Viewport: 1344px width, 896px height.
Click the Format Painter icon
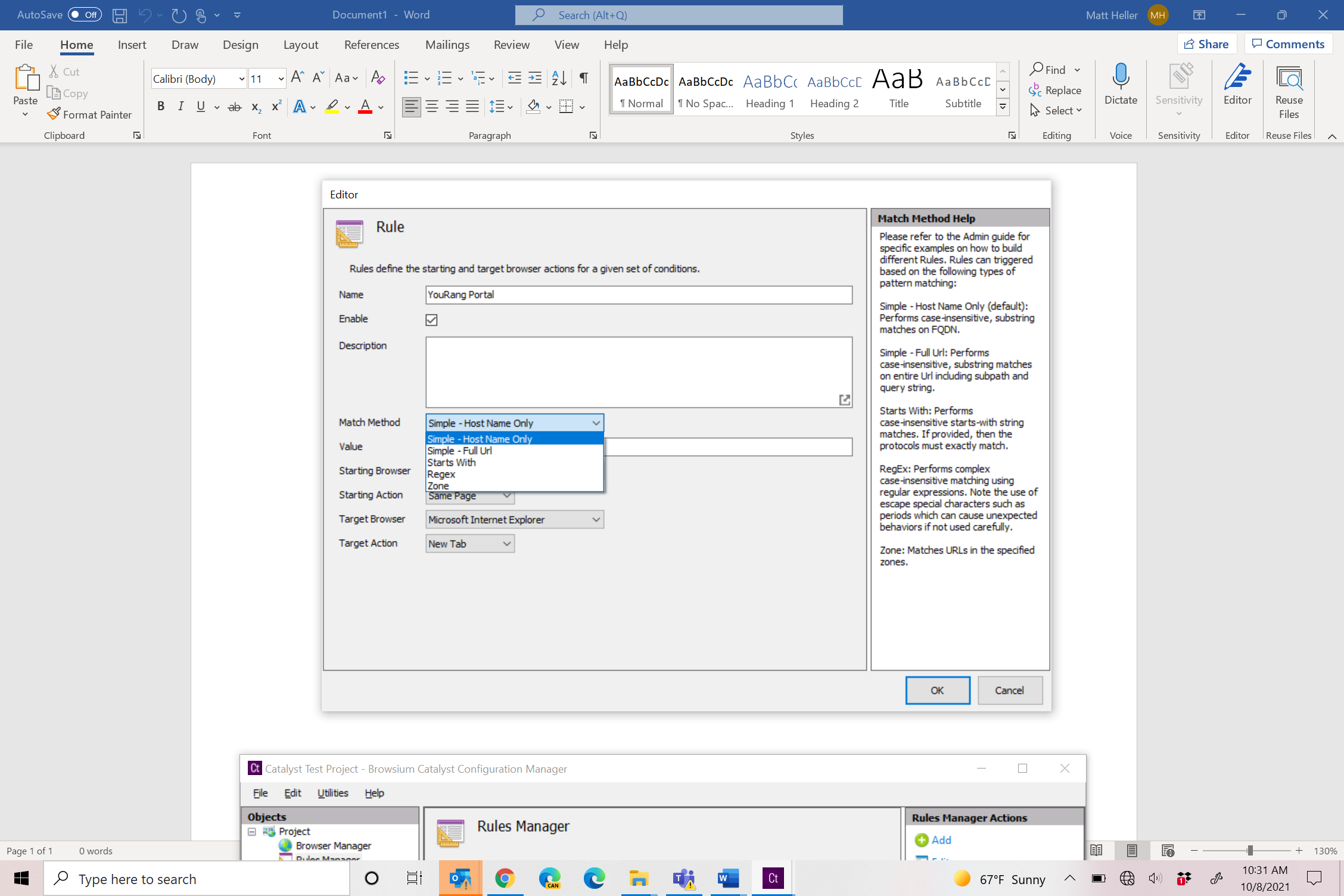point(54,114)
